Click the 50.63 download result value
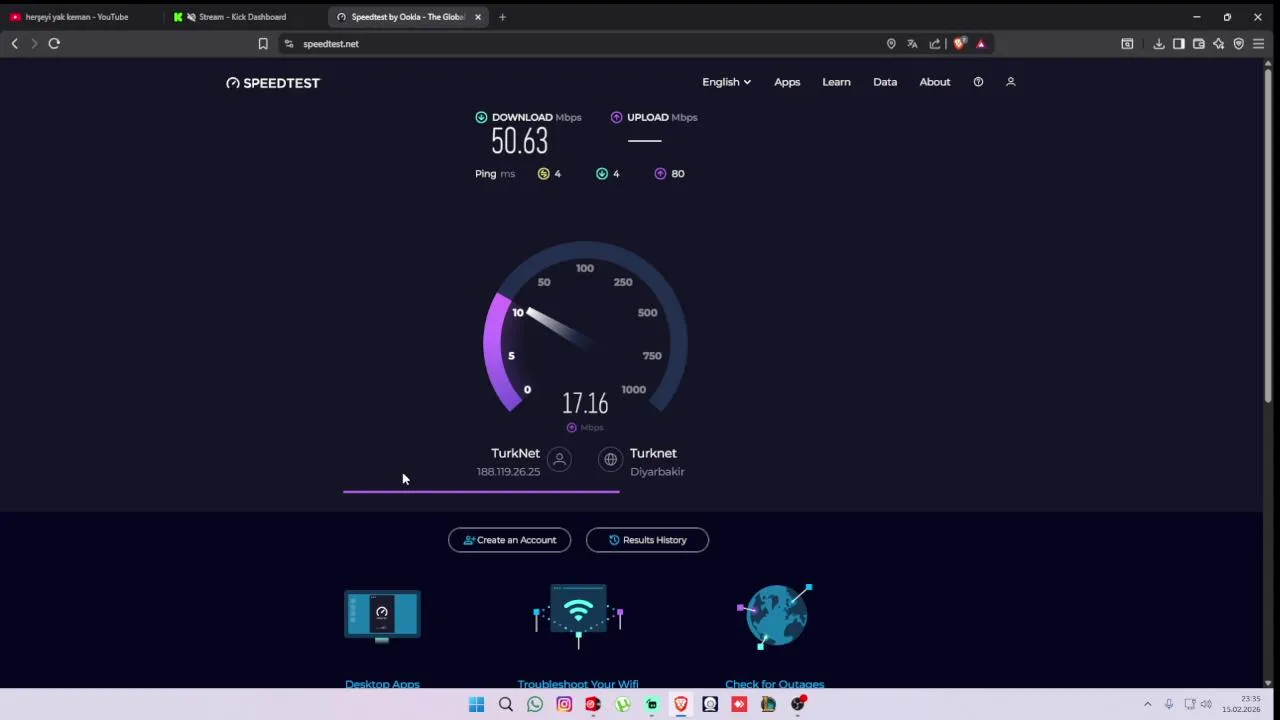This screenshot has width=1280, height=720. pyautogui.click(x=519, y=141)
